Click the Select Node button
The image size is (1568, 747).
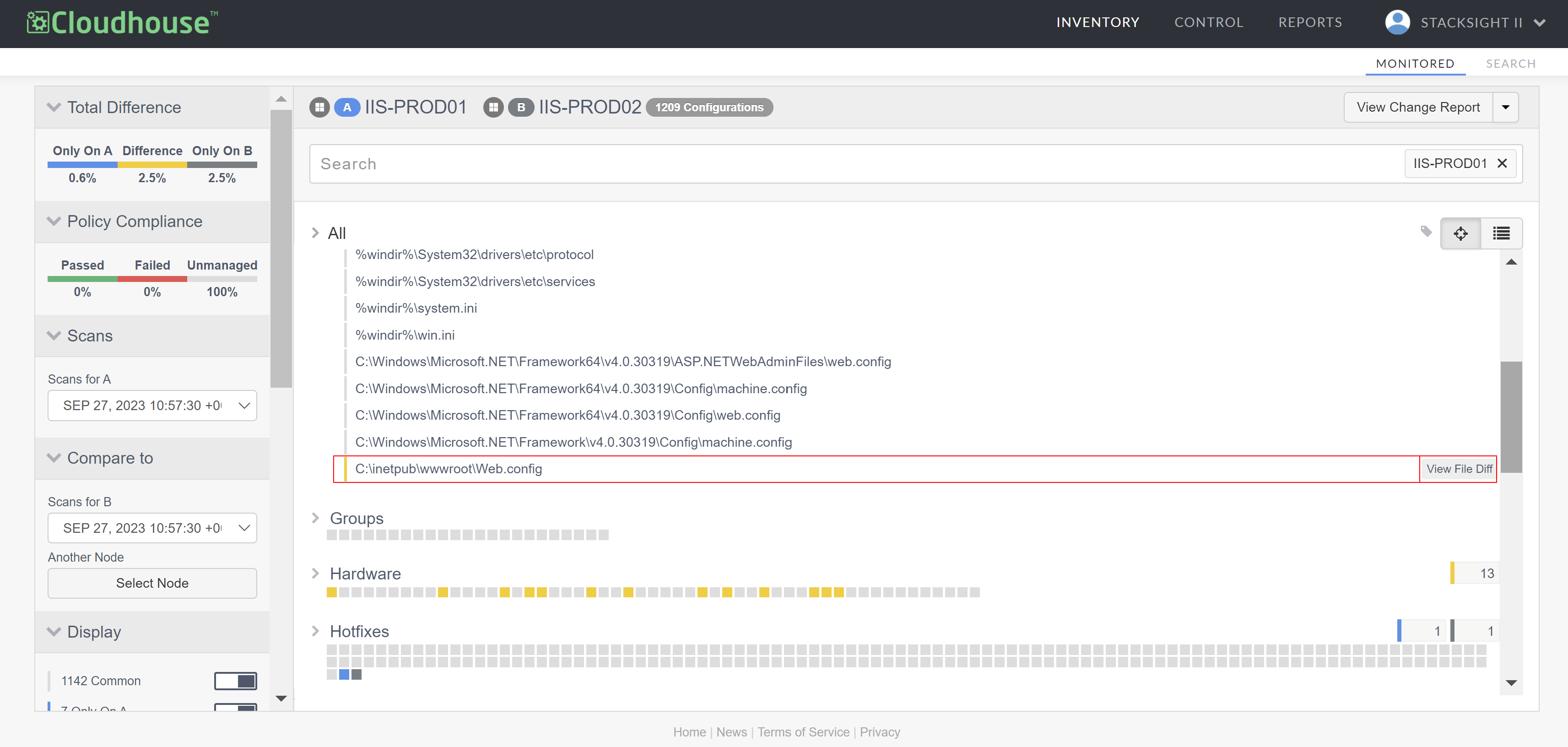point(152,583)
